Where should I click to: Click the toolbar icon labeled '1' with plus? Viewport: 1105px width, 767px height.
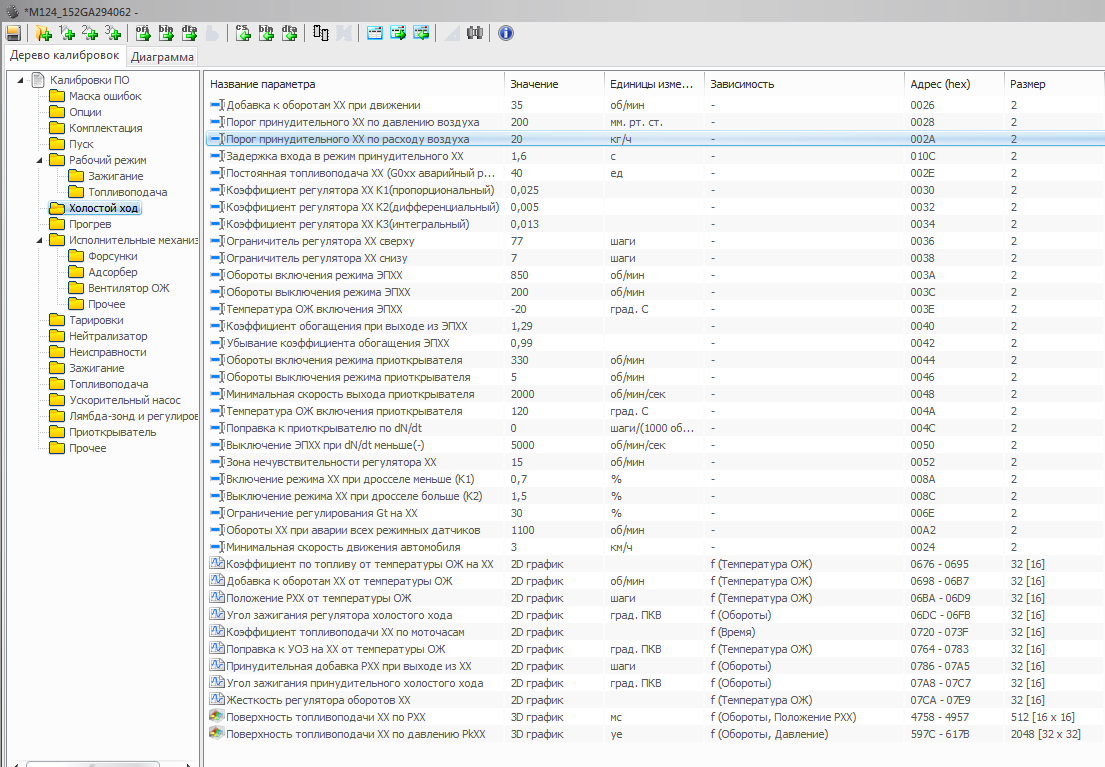(x=66, y=33)
